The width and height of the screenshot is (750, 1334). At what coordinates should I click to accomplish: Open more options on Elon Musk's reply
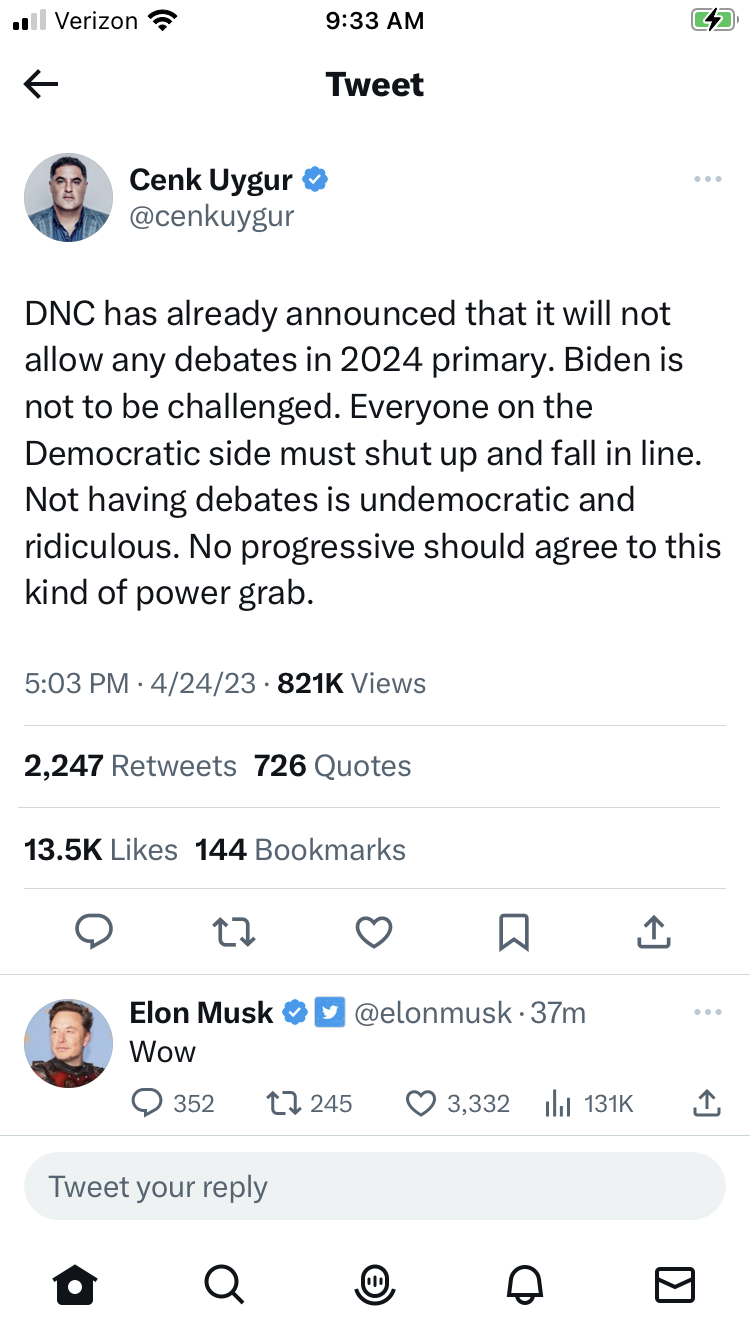pyautogui.click(x=707, y=1013)
